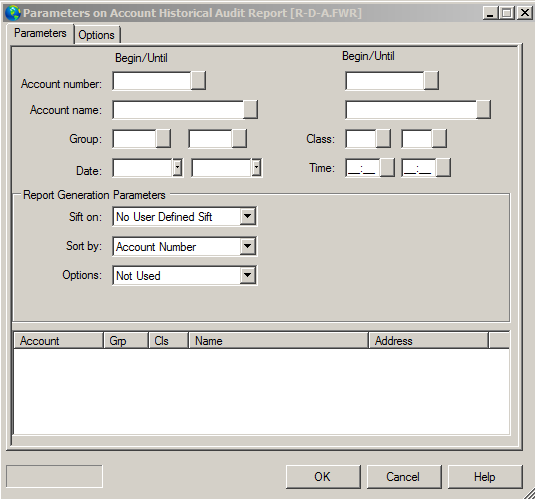Viewport: 535px width, 499px height.
Task: Open the Options dropdown showing Not Used
Action: (247, 275)
